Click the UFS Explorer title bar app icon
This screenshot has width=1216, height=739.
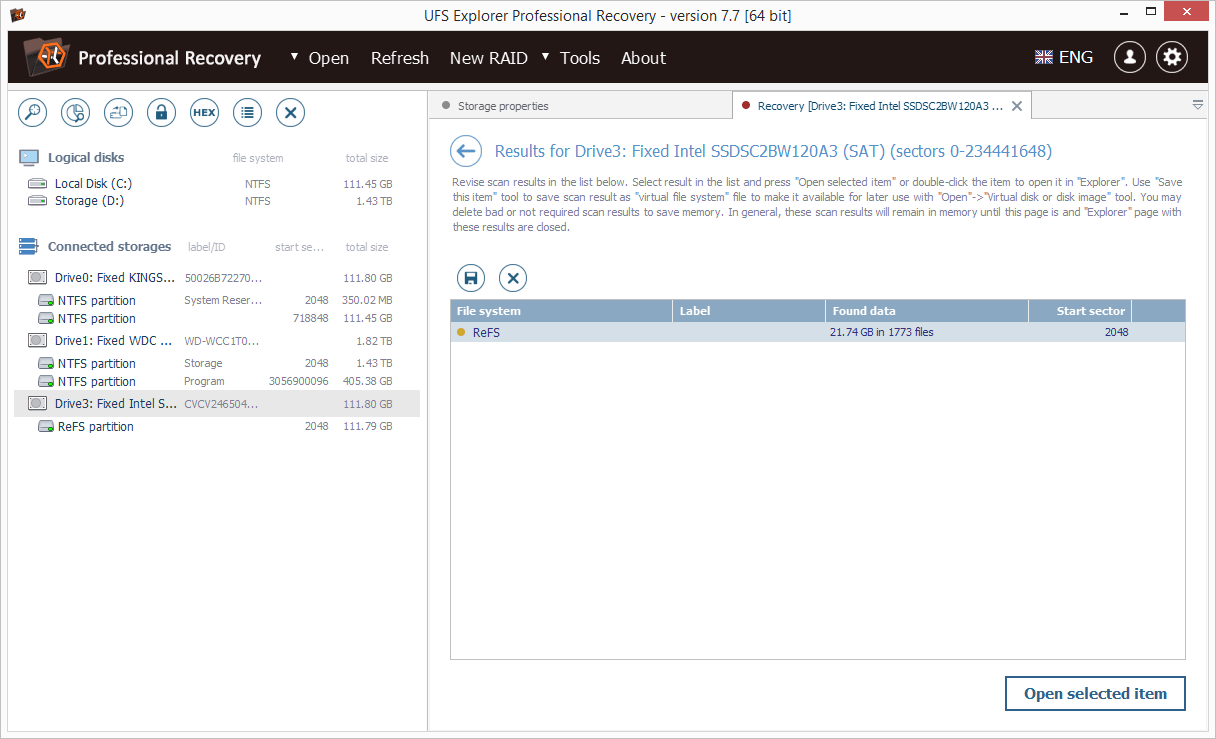[x=17, y=15]
